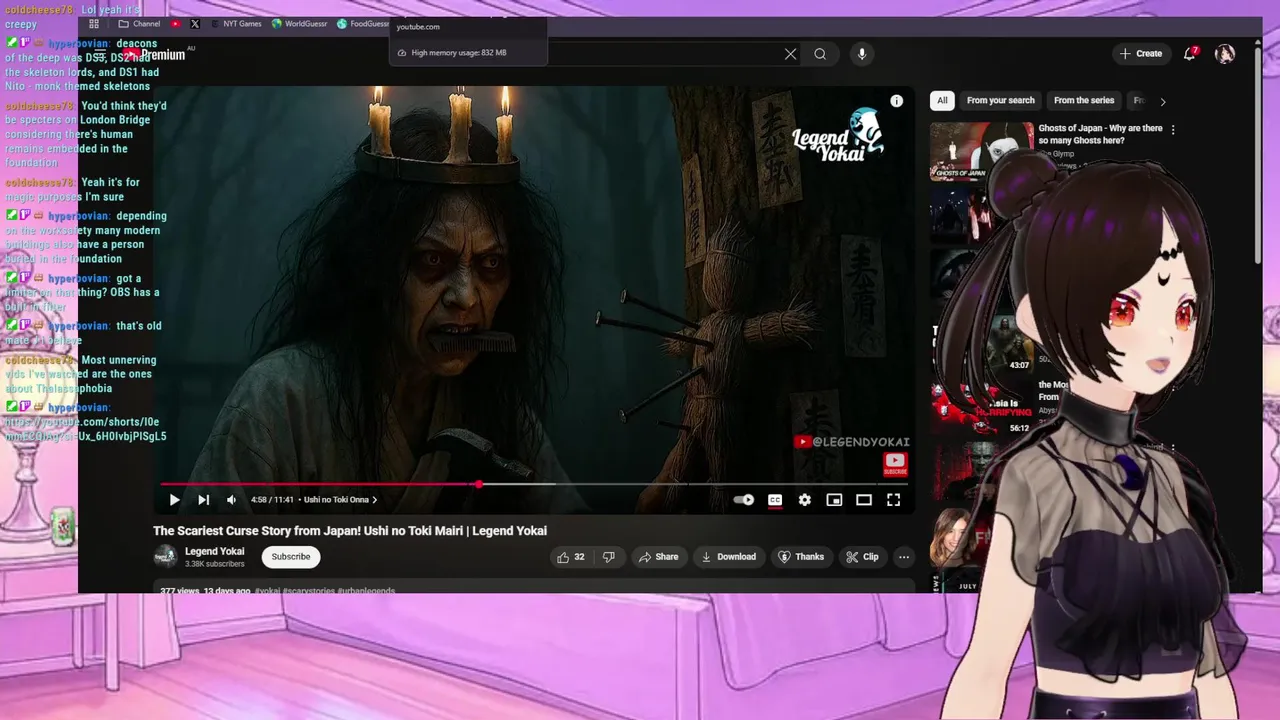1280x720 pixels.
Task: Skip to the next video
Action: click(203, 500)
